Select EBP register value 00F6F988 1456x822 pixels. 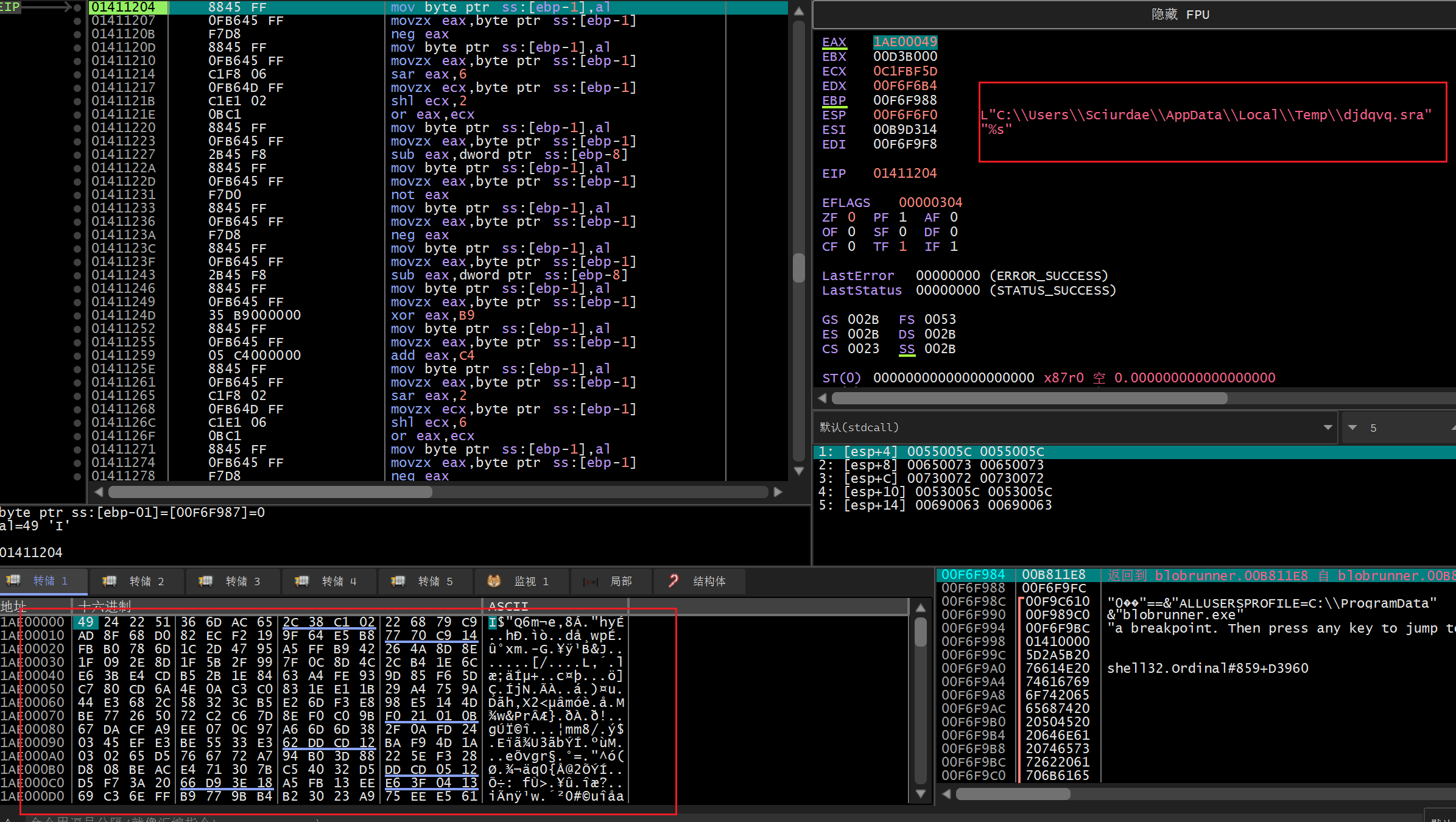coord(905,100)
